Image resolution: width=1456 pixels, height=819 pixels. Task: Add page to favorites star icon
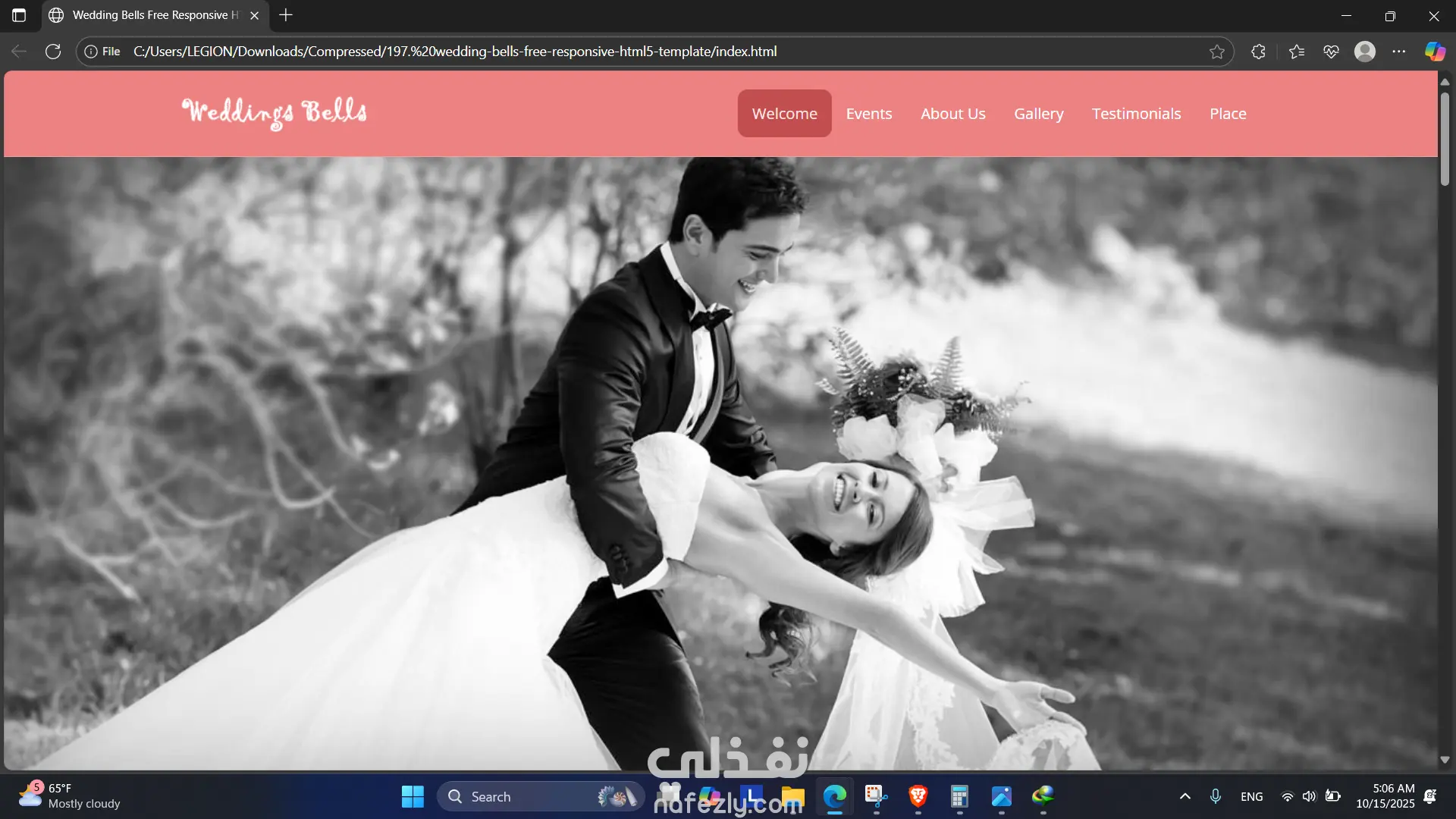pos(1217,52)
